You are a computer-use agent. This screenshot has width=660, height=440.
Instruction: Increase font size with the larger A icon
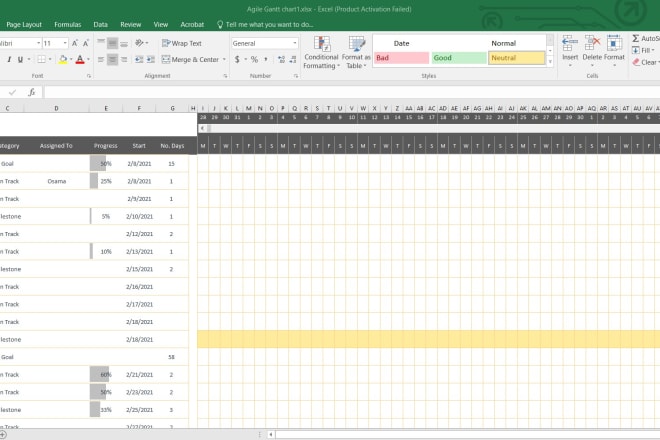[x=75, y=43]
